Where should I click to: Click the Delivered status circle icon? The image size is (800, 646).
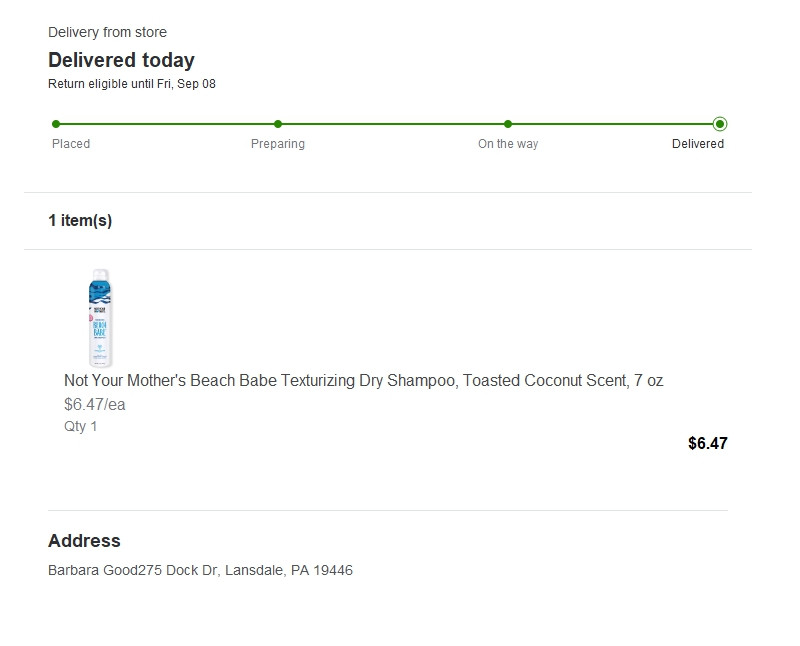pyautogui.click(x=720, y=124)
